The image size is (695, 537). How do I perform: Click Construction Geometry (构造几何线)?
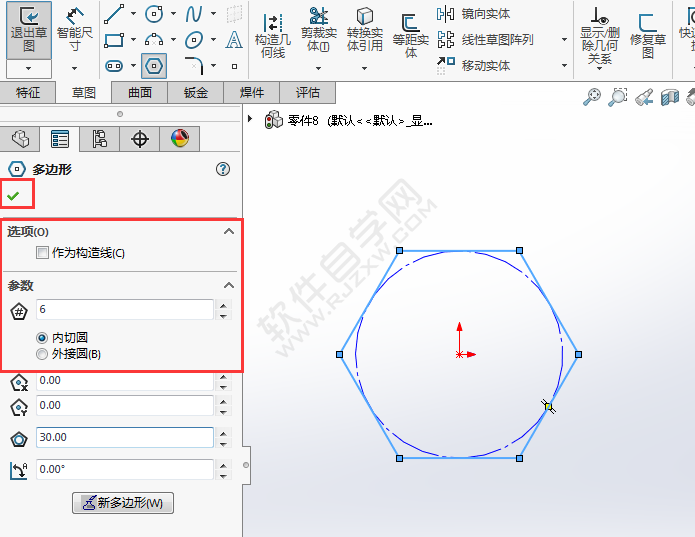(x=273, y=36)
